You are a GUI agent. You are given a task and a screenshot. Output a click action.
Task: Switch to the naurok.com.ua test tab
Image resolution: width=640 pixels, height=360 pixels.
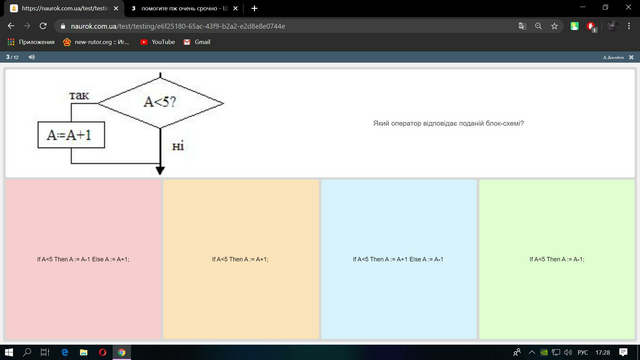click(x=64, y=9)
